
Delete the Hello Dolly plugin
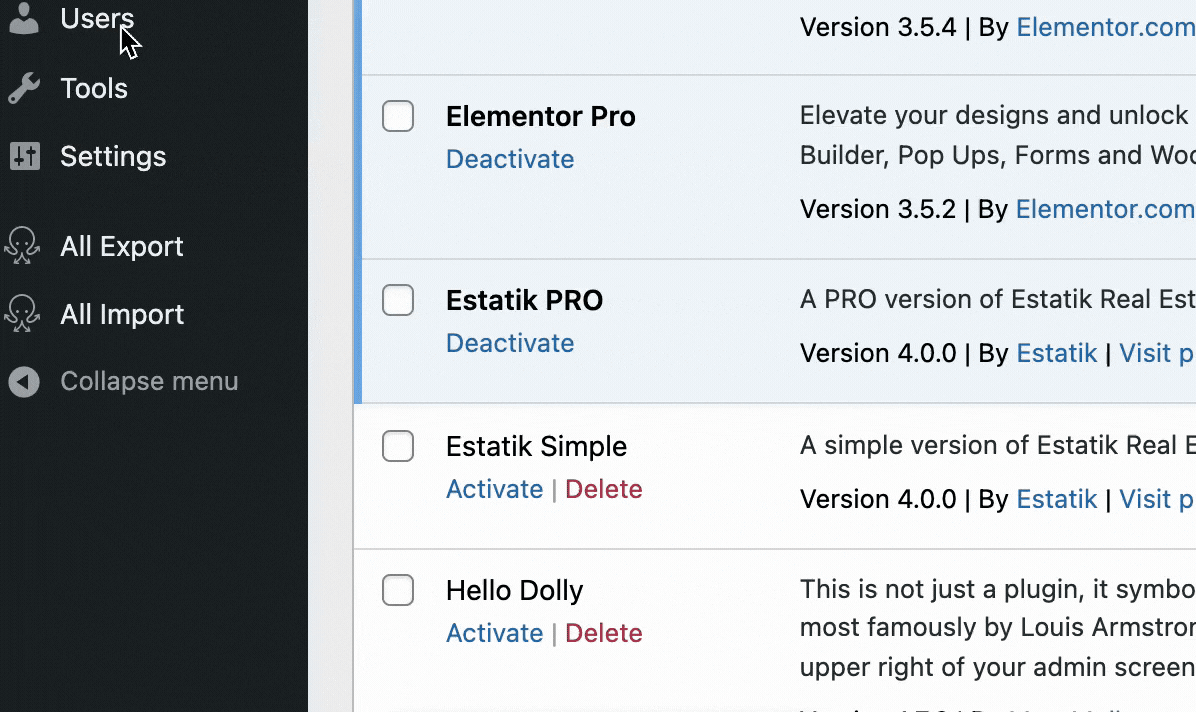[x=603, y=634]
